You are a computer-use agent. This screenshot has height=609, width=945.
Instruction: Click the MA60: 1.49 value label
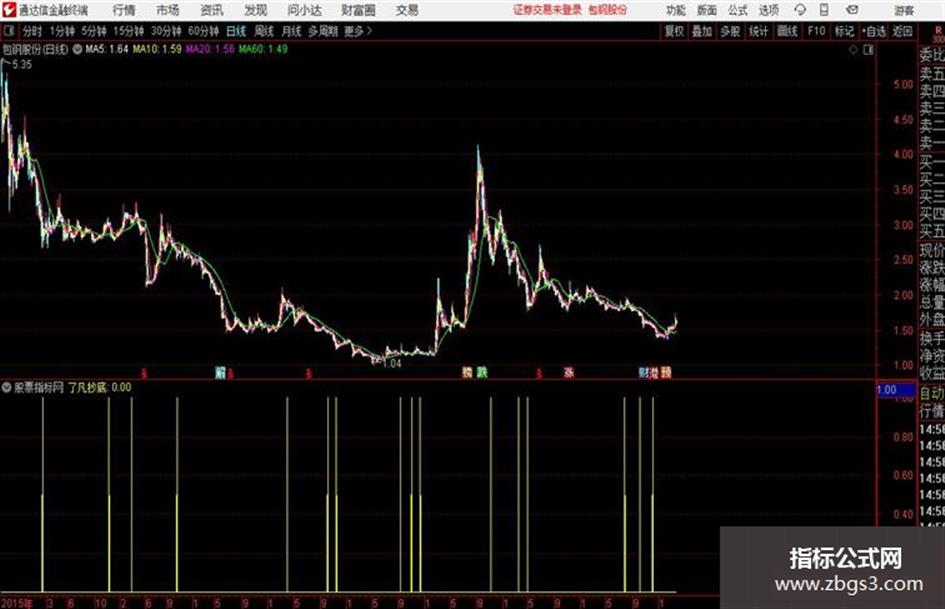[263, 49]
